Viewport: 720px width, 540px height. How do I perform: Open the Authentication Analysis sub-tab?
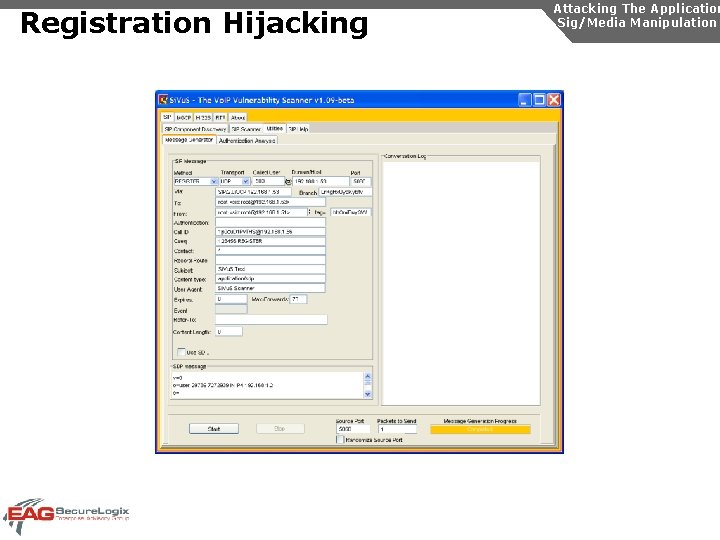pyautogui.click(x=247, y=141)
